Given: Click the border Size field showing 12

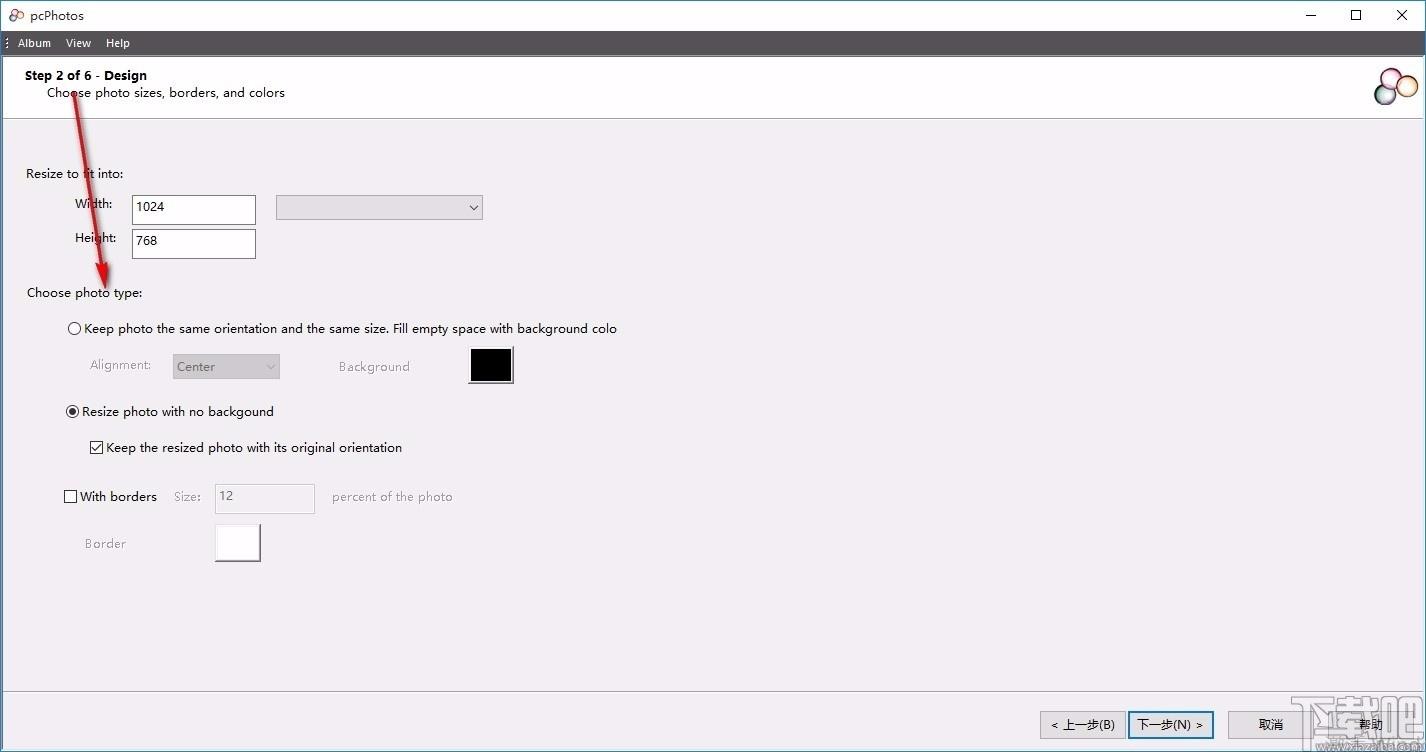Looking at the screenshot, I should (x=265, y=499).
